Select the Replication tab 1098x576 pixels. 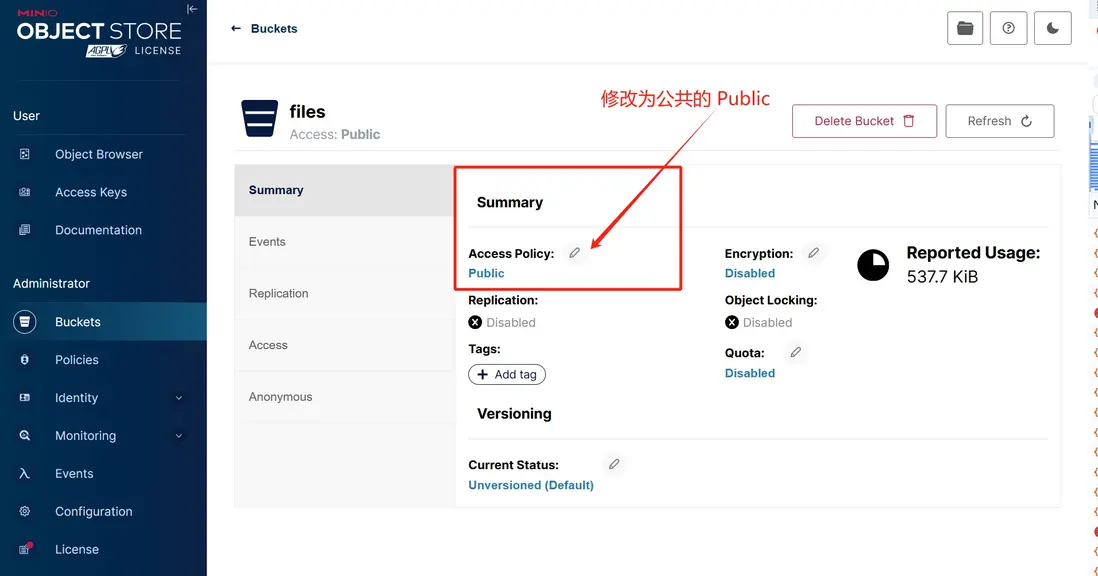pyautogui.click(x=278, y=294)
